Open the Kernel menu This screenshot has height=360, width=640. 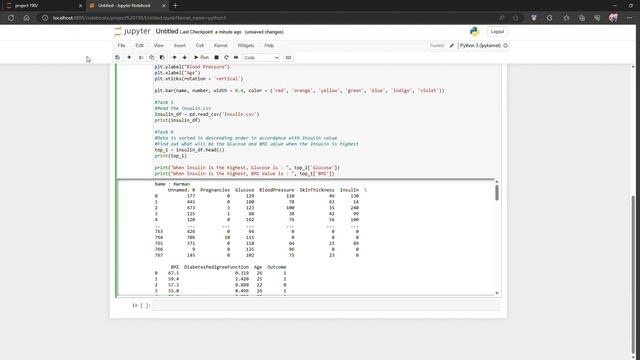click(x=220, y=46)
